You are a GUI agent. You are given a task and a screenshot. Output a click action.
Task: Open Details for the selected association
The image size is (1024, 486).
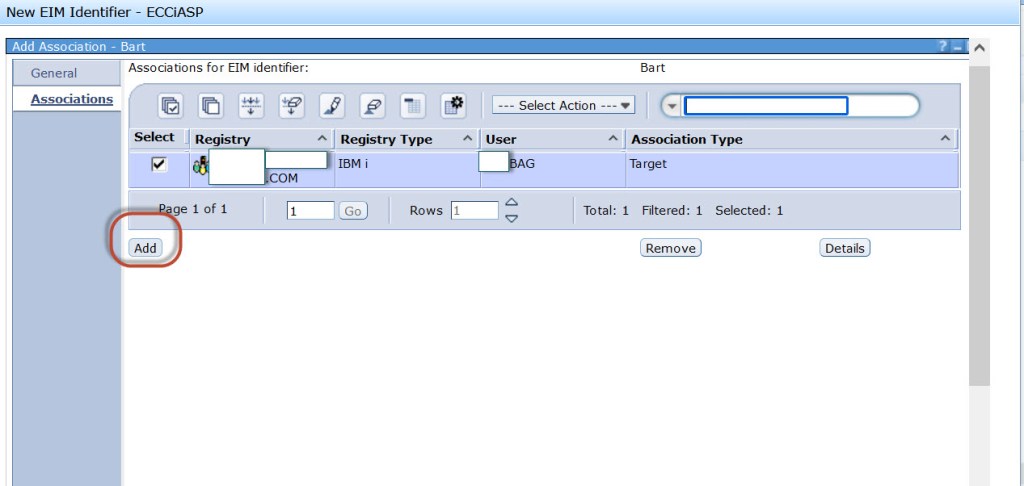[x=844, y=248]
